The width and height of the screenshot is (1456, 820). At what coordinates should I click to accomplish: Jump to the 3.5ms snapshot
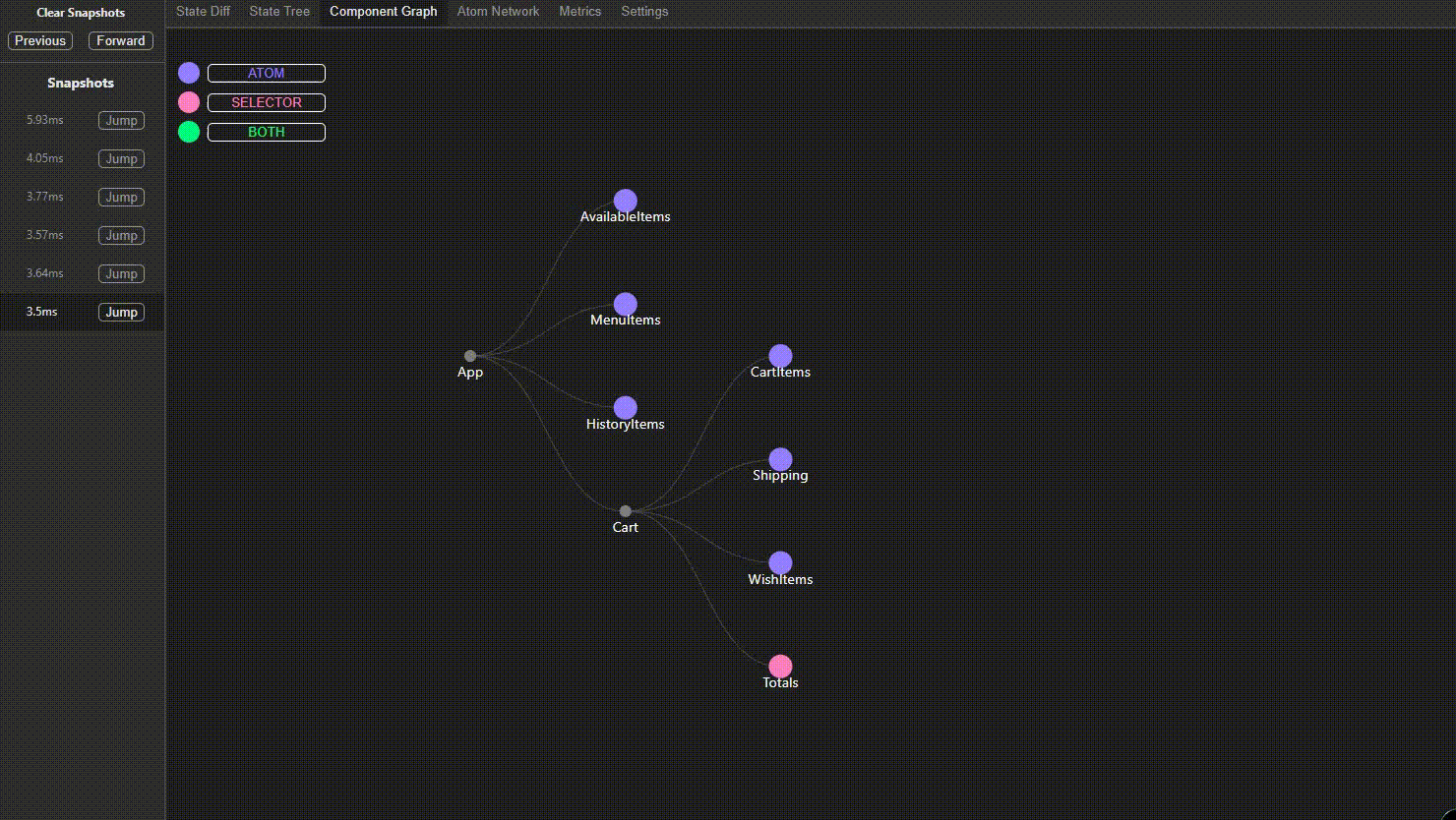[122, 312]
